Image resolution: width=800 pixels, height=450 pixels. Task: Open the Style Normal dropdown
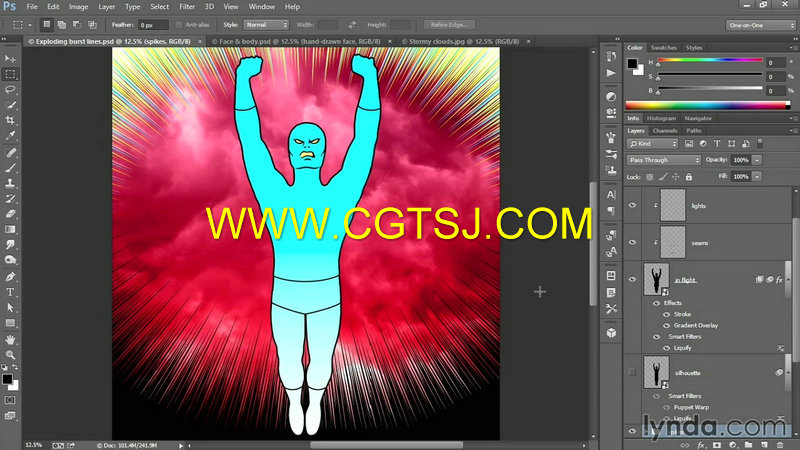pos(266,24)
